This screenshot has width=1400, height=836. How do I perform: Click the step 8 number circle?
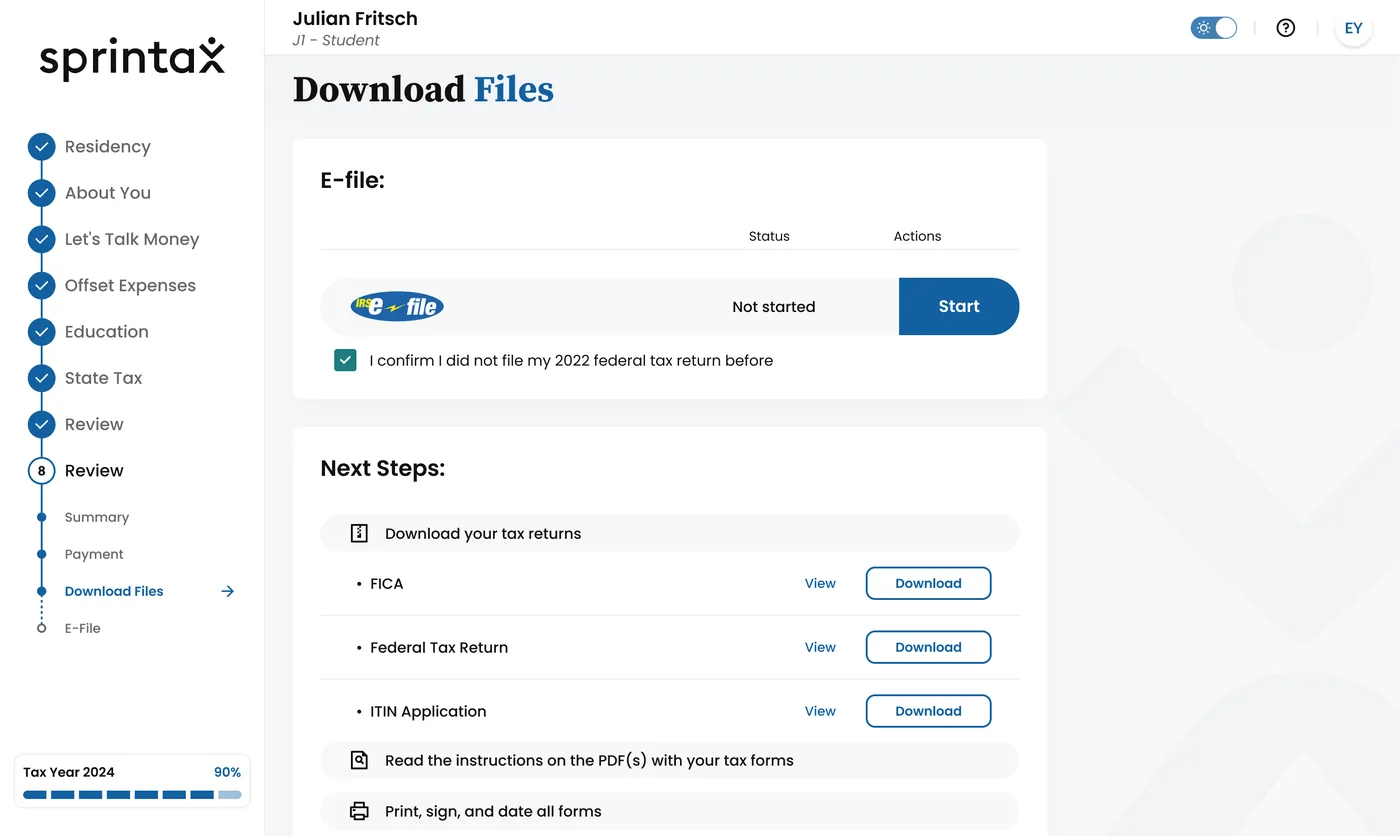tap(41, 471)
